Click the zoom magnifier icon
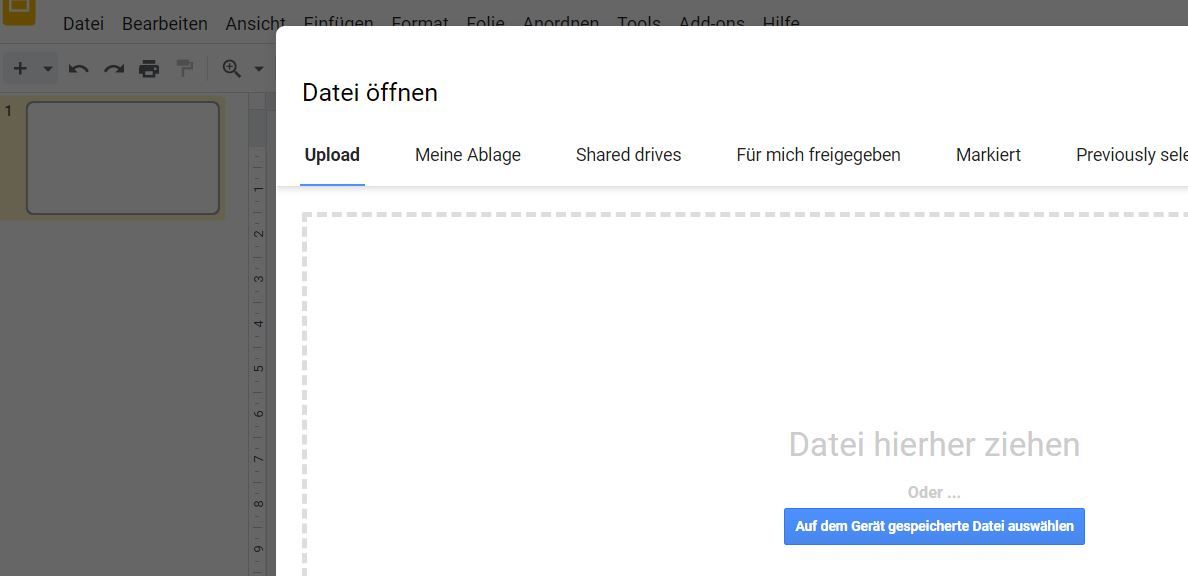The width and height of the screenshot is (1188, 576). coord(232,69)
